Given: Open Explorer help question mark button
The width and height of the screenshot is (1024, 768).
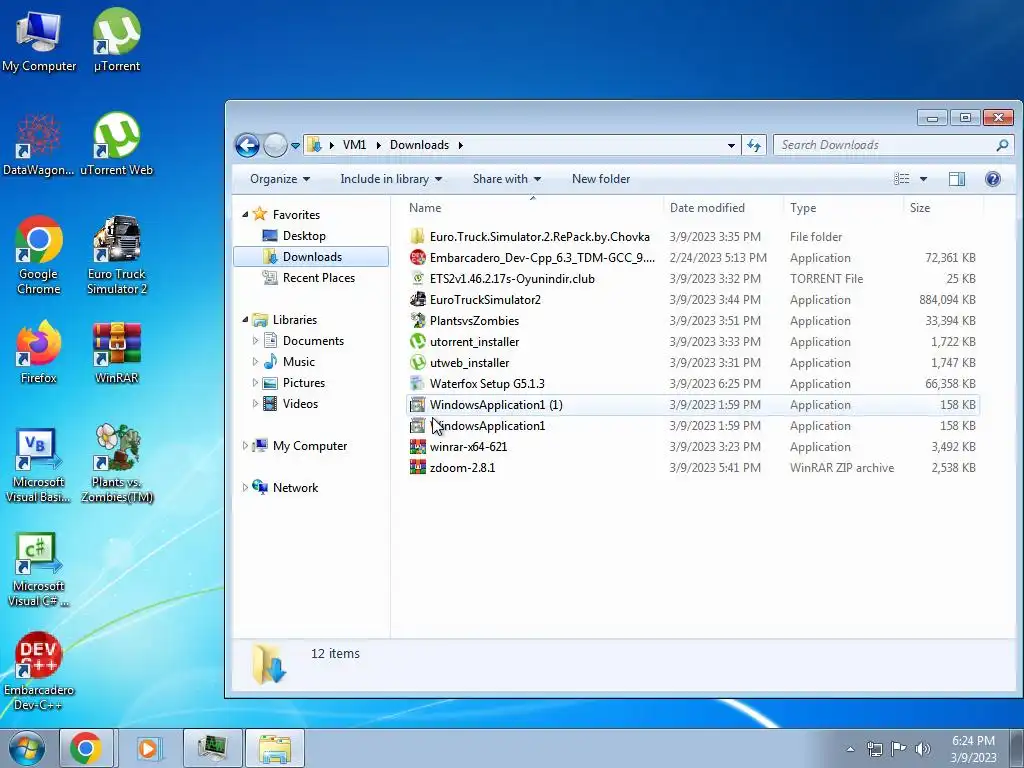Looking at the screenshot, I should [993, 179].
